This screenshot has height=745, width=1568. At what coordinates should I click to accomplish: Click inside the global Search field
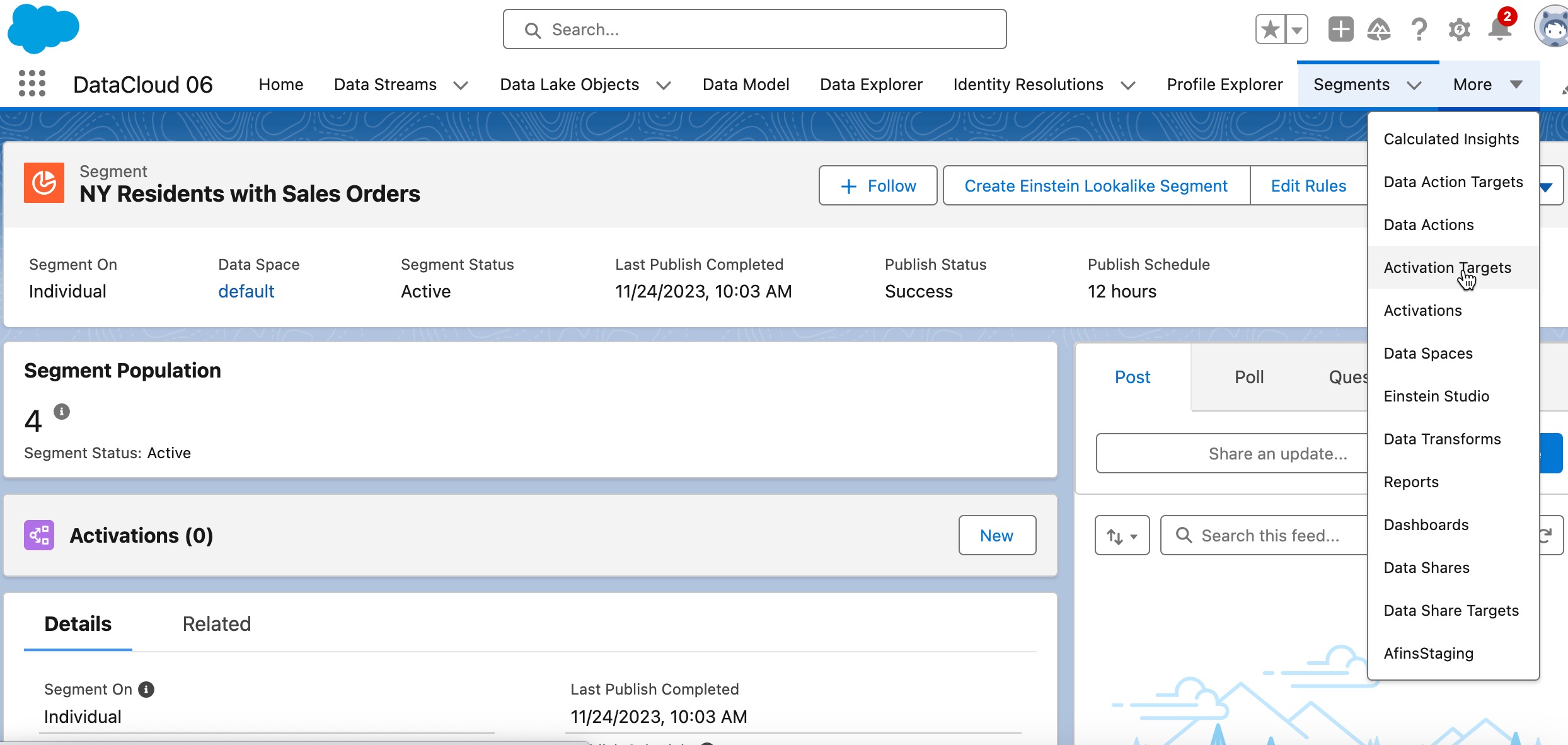point(754,29)
